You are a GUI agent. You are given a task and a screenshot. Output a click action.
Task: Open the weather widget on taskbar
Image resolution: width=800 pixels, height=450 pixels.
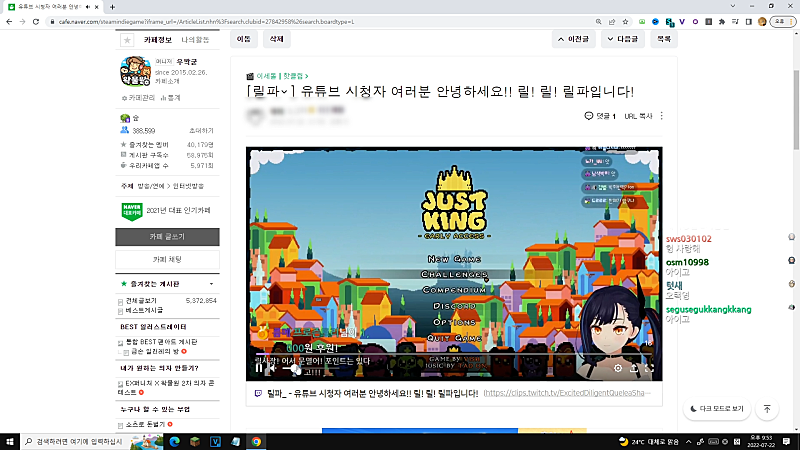pyautogui.click(x=648, y=441)
